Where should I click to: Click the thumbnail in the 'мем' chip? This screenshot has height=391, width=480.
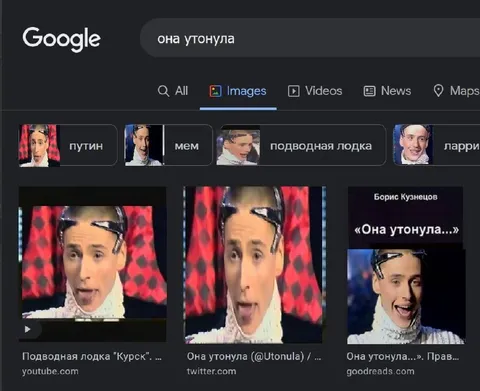(144, 145)
